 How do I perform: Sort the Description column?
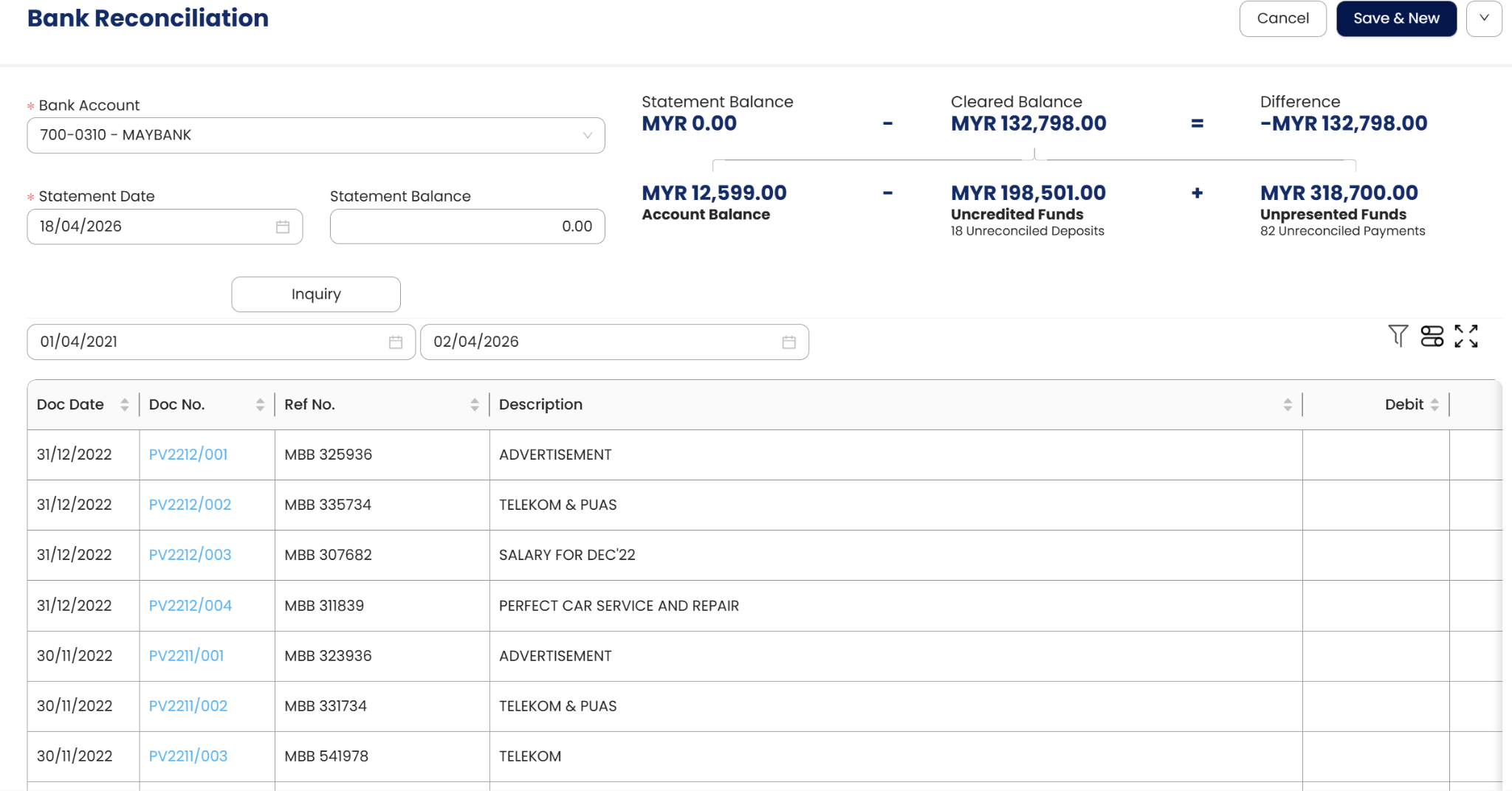(1287, 405)
